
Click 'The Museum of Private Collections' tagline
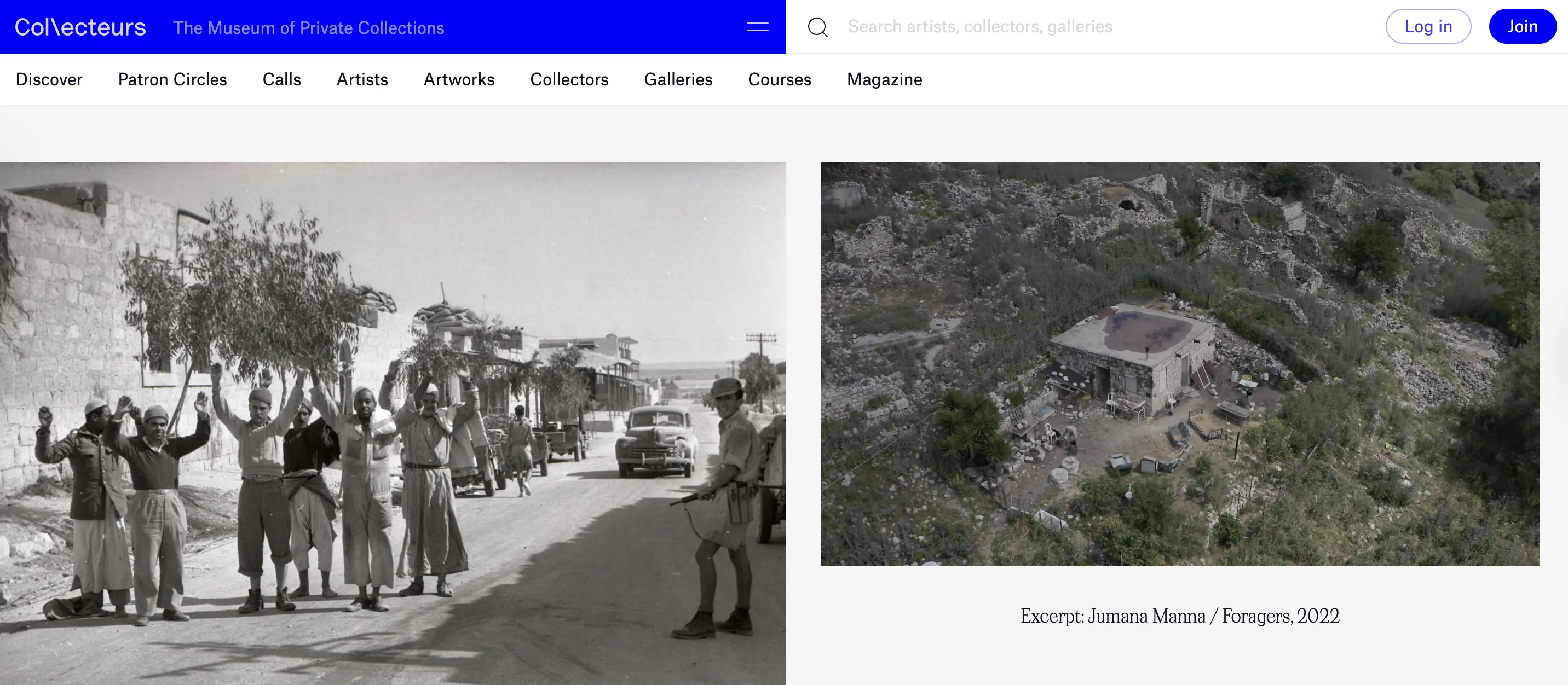(x=309, y=27)
